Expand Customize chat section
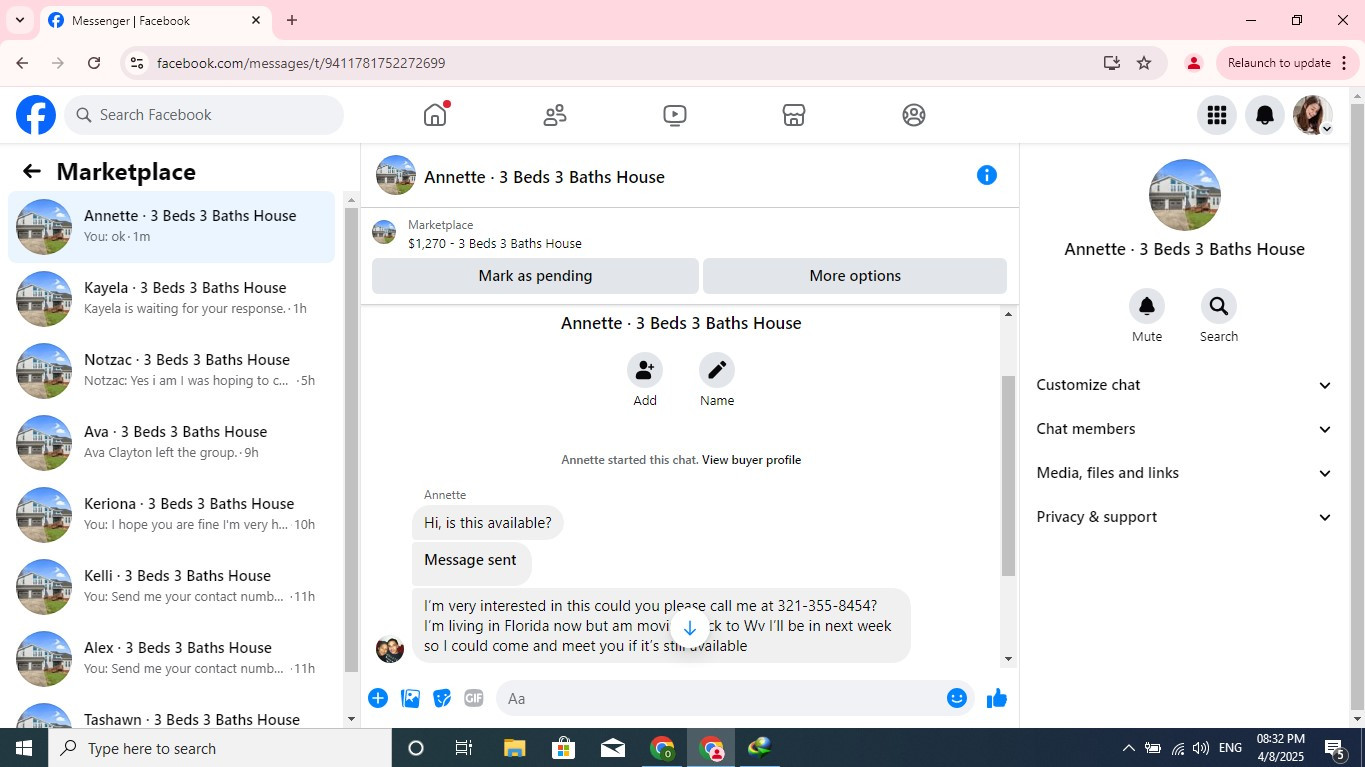The width and height of the screenshot is (1365, 767). click(x=1184, y=385)
